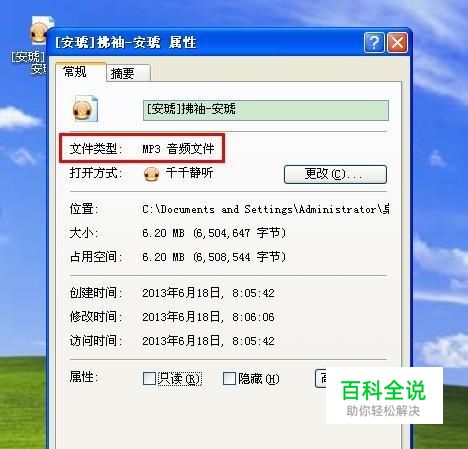Click the partially hidden button beside 隐藏

click(320, 378)
